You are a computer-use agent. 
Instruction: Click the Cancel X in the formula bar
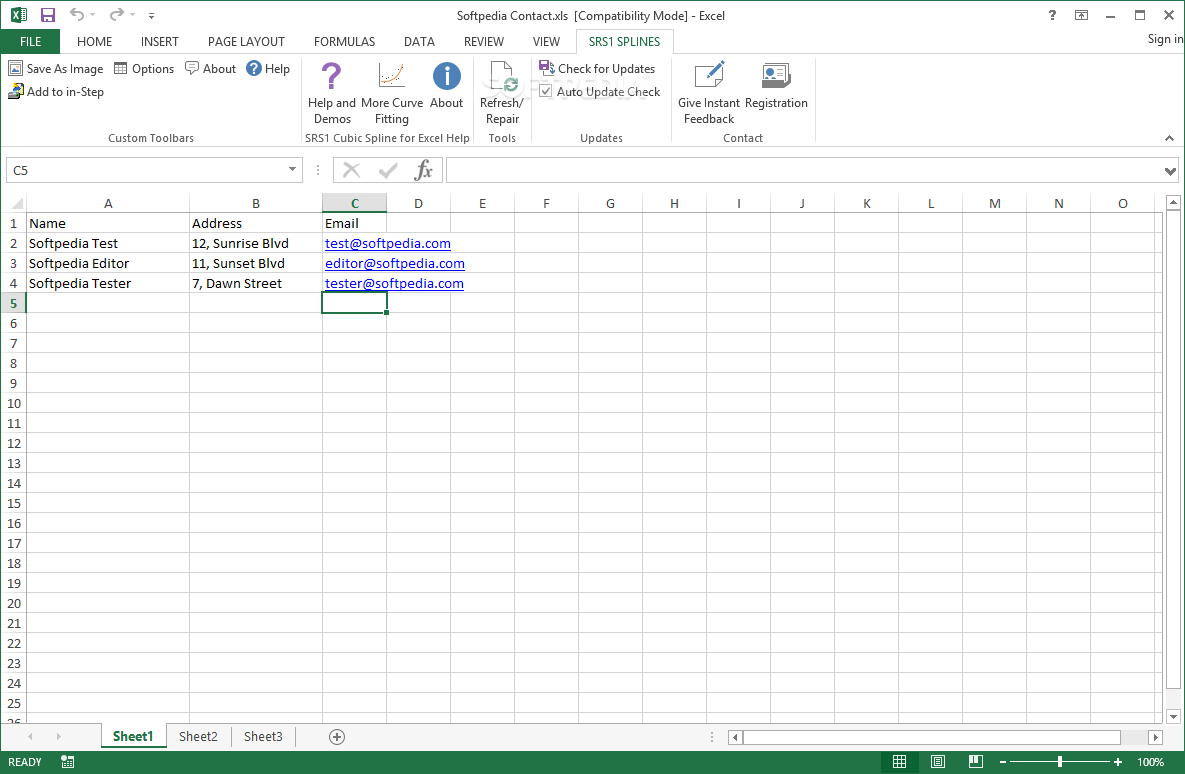click(x=351, y=170)
